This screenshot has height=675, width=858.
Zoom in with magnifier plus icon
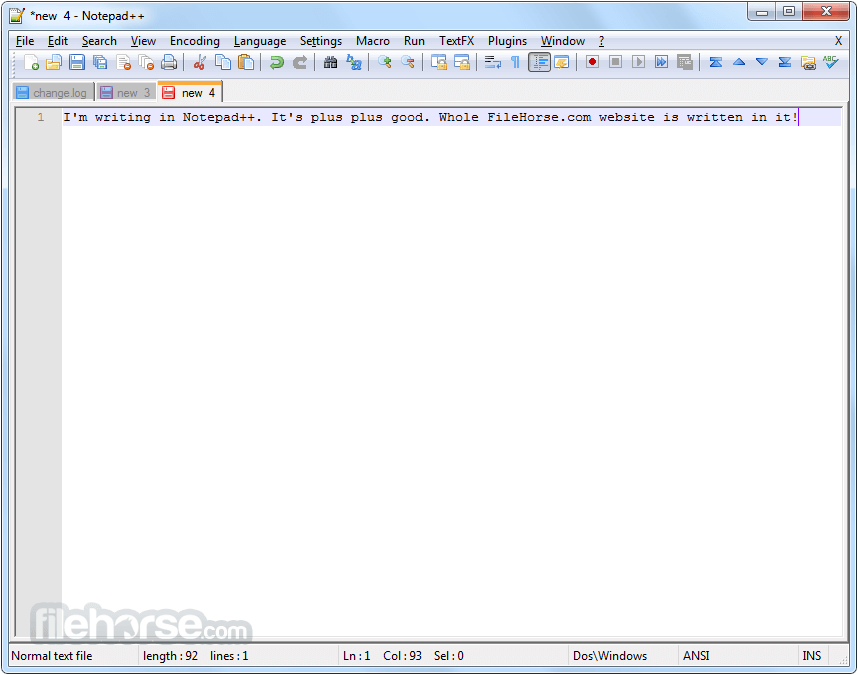tap(385, 62)
